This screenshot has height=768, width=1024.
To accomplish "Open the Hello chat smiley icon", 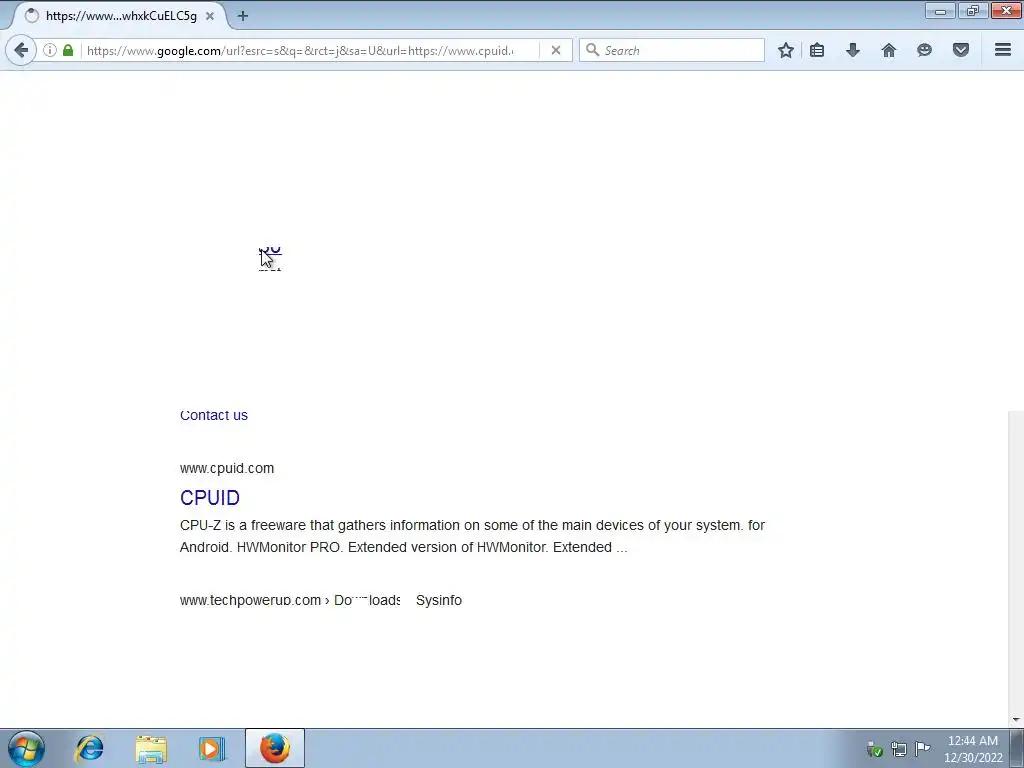I will click(x=924, y=50).
